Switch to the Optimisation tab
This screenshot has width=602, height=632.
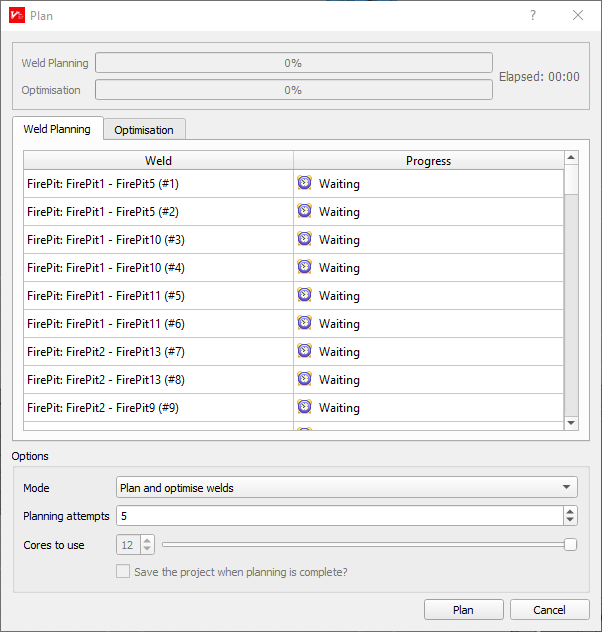click(144, 130)
